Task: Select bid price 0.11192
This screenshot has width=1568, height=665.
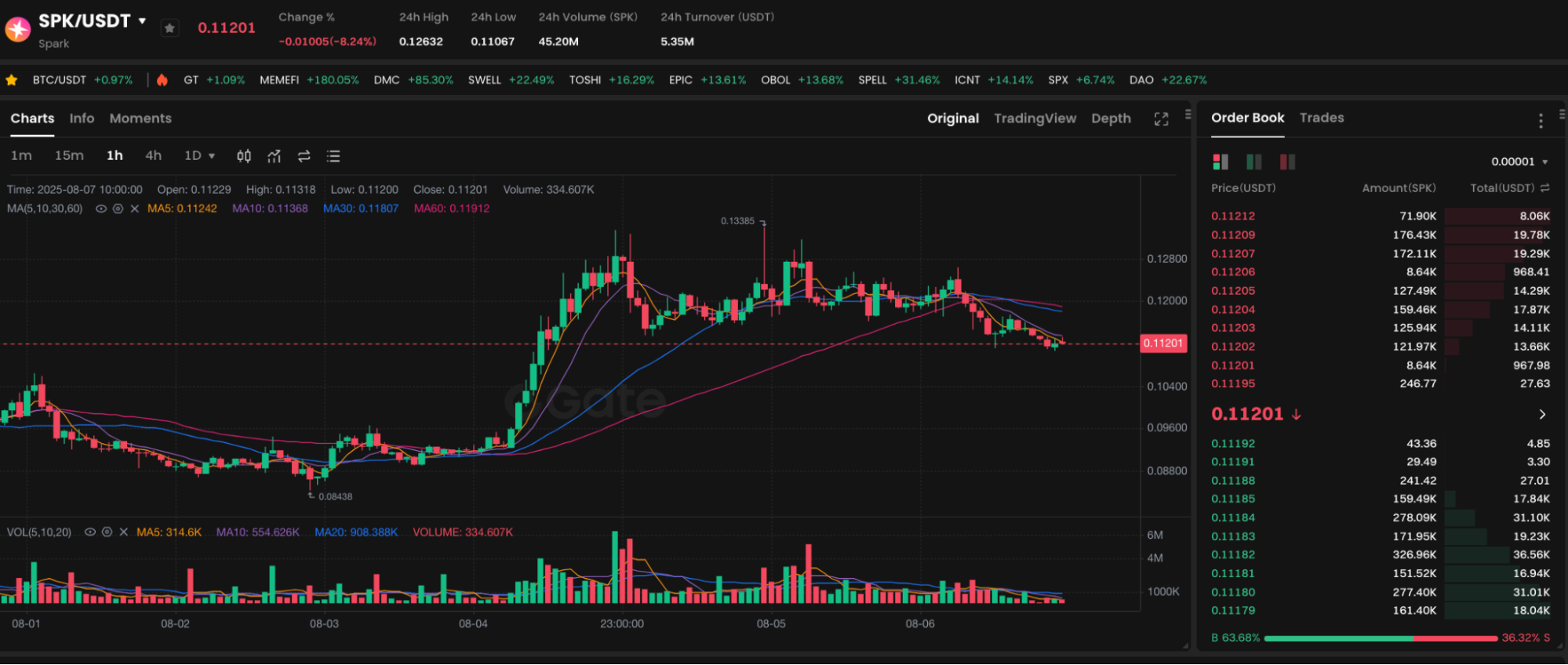Action: pos(1232,443)
